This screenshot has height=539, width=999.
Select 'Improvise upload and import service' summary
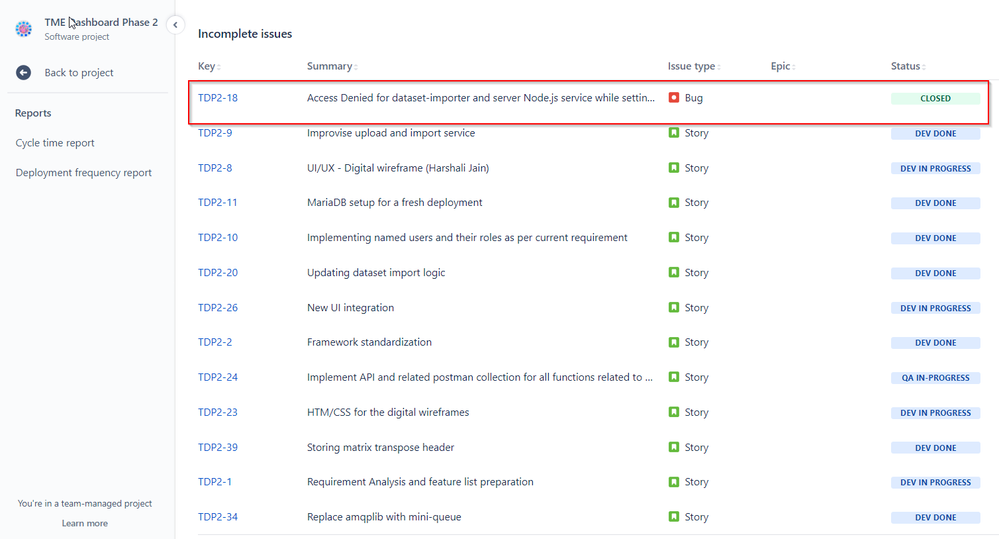click(391, 133)
